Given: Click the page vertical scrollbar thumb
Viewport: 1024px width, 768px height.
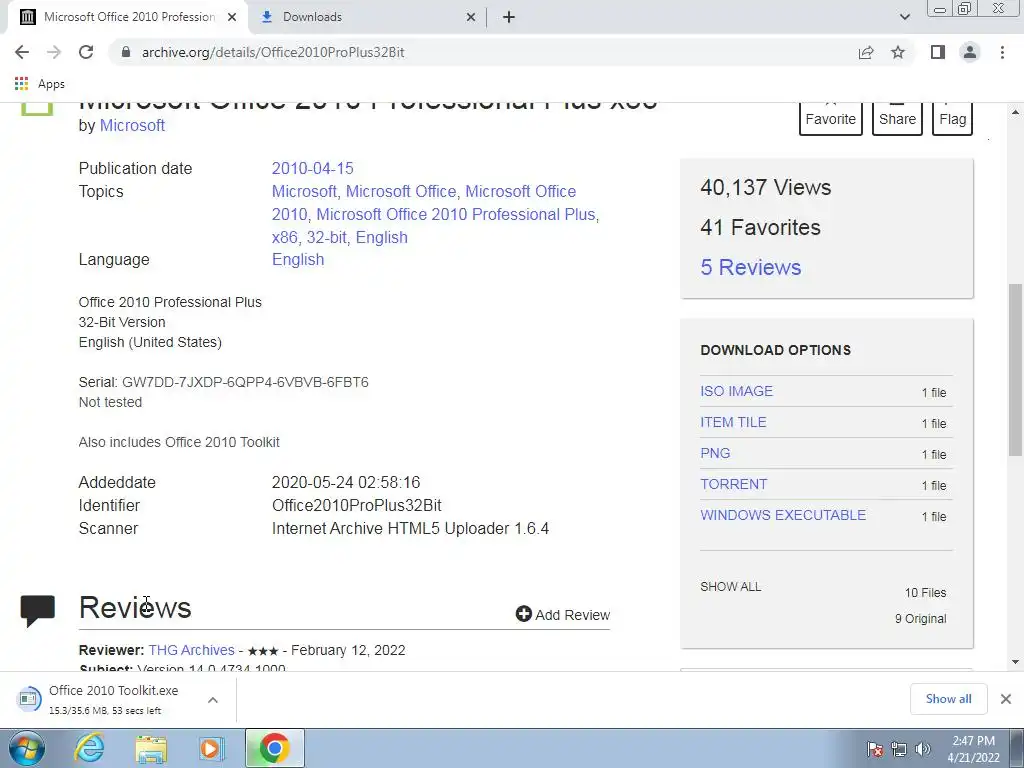Looking at the screenshot, I should point(1015,370).
